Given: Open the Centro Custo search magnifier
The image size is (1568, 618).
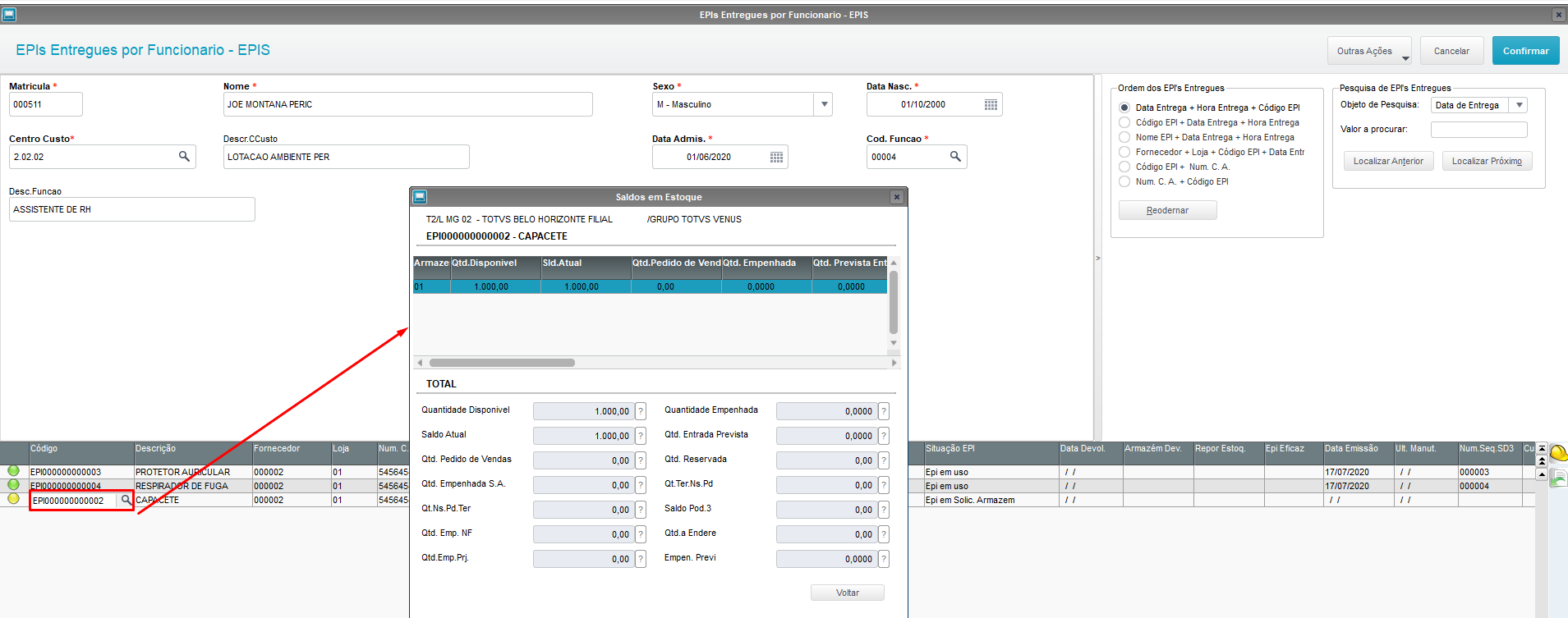Looking at the screenshot, I should pos(184,156).
